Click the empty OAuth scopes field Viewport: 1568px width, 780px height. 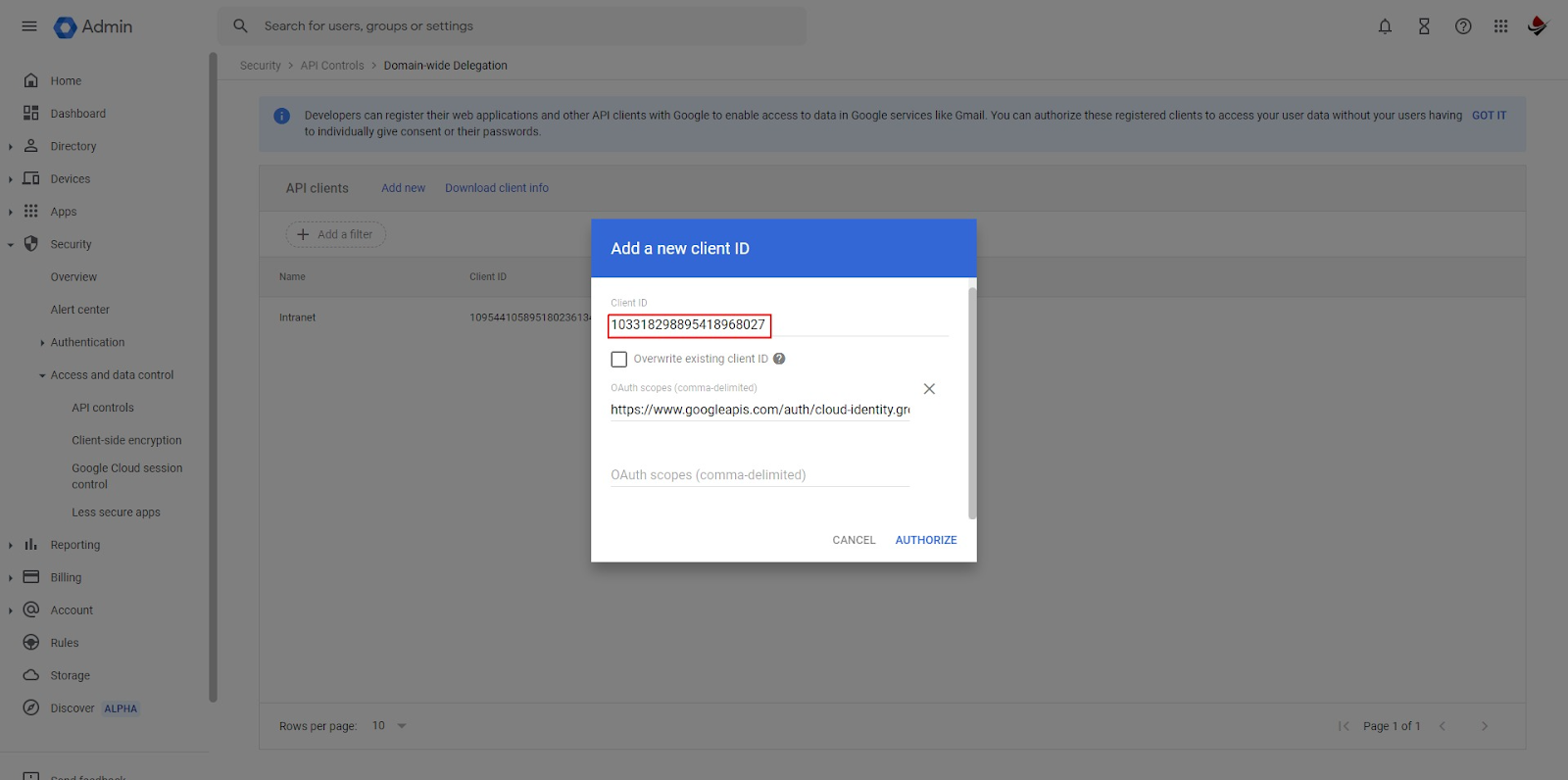coord(760,475)
